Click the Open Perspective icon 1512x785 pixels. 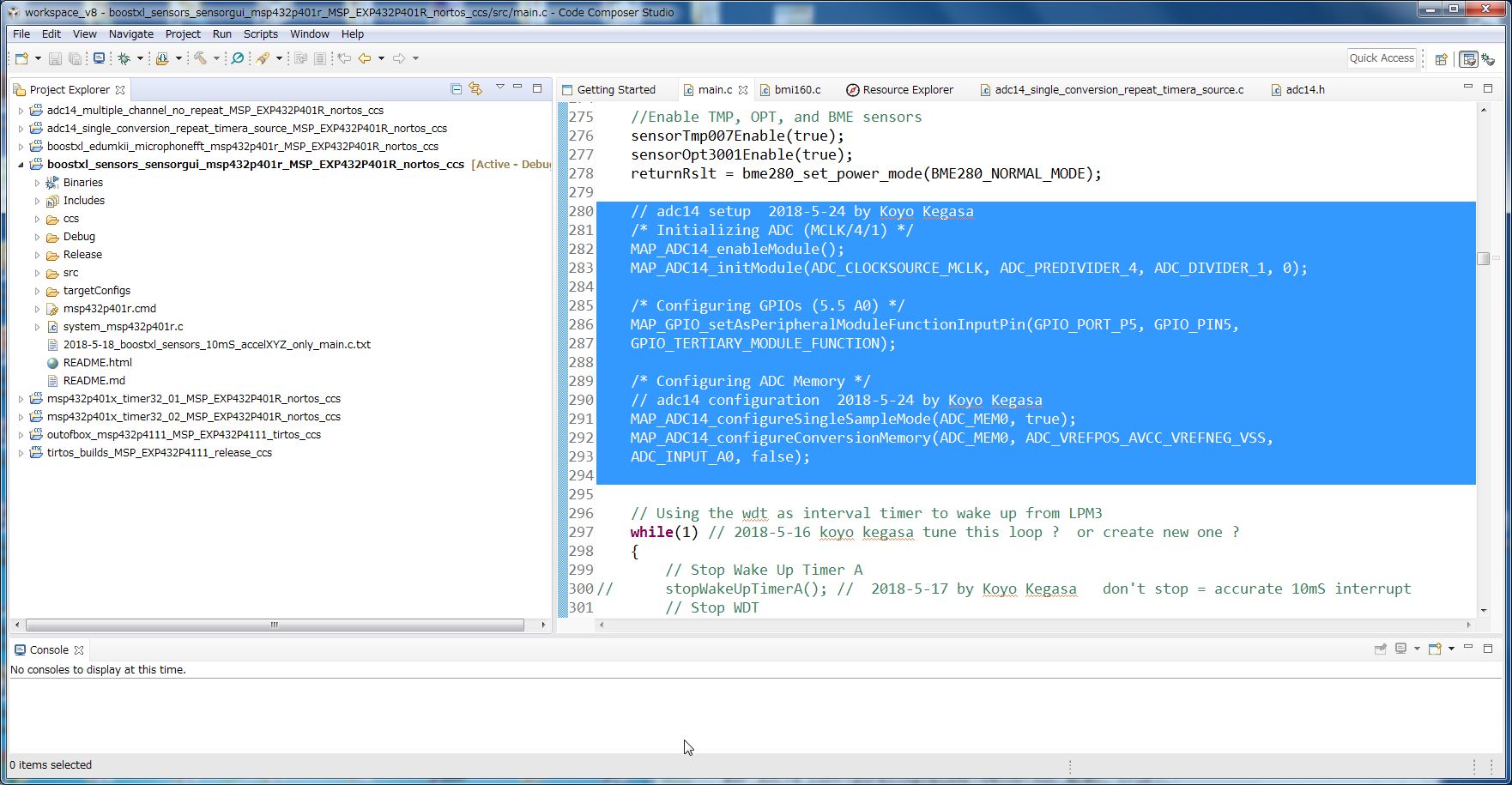(1442, 58)
